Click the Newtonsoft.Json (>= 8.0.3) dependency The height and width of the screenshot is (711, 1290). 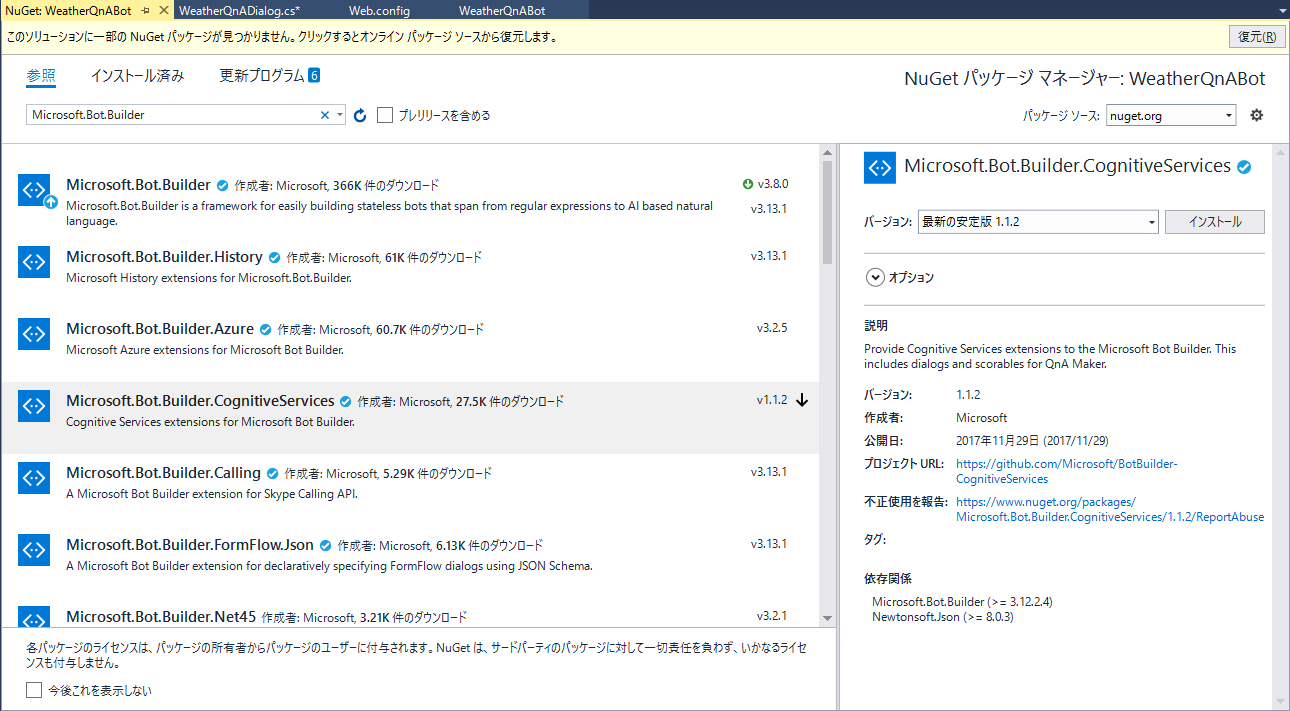coord(943,617)
